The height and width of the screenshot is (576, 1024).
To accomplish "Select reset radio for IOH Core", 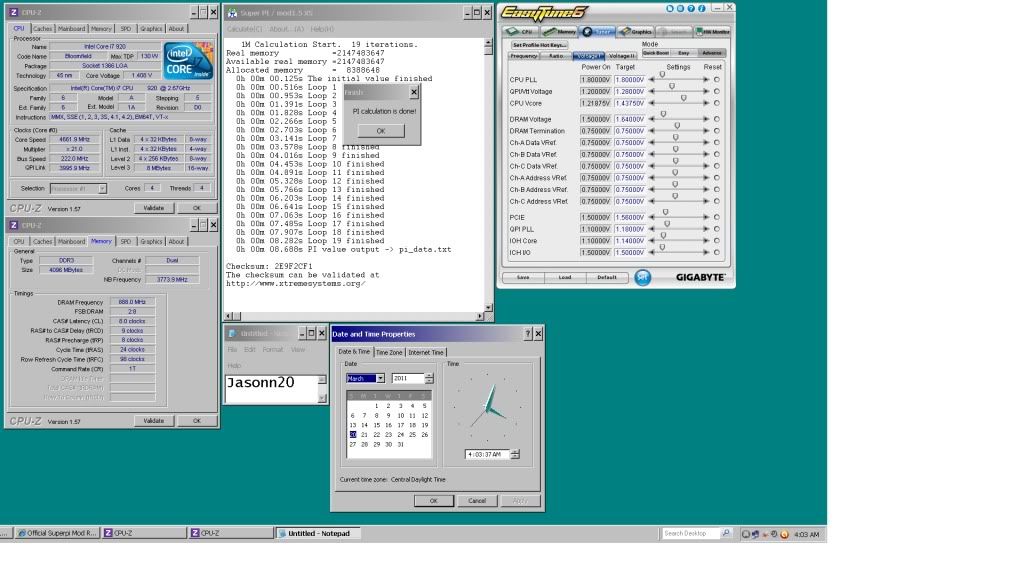I will [716, 241].
